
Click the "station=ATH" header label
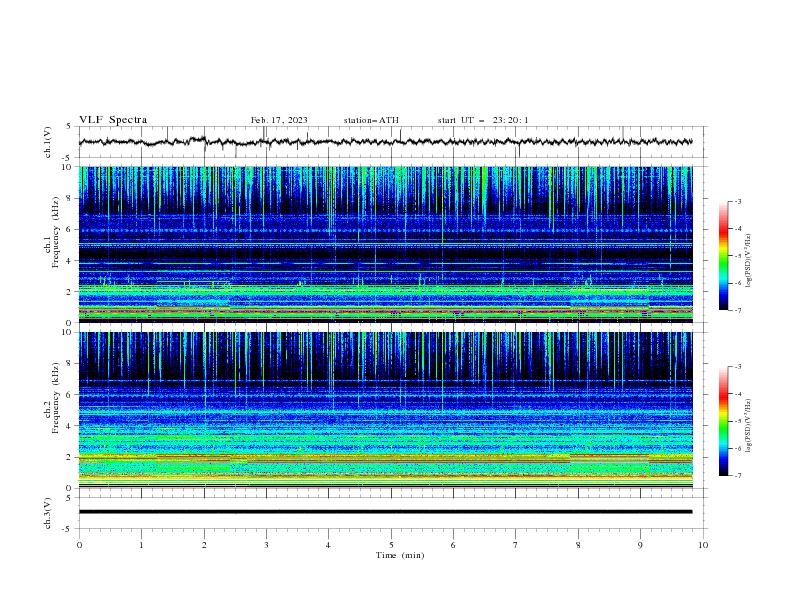click(x=371, y=120)
